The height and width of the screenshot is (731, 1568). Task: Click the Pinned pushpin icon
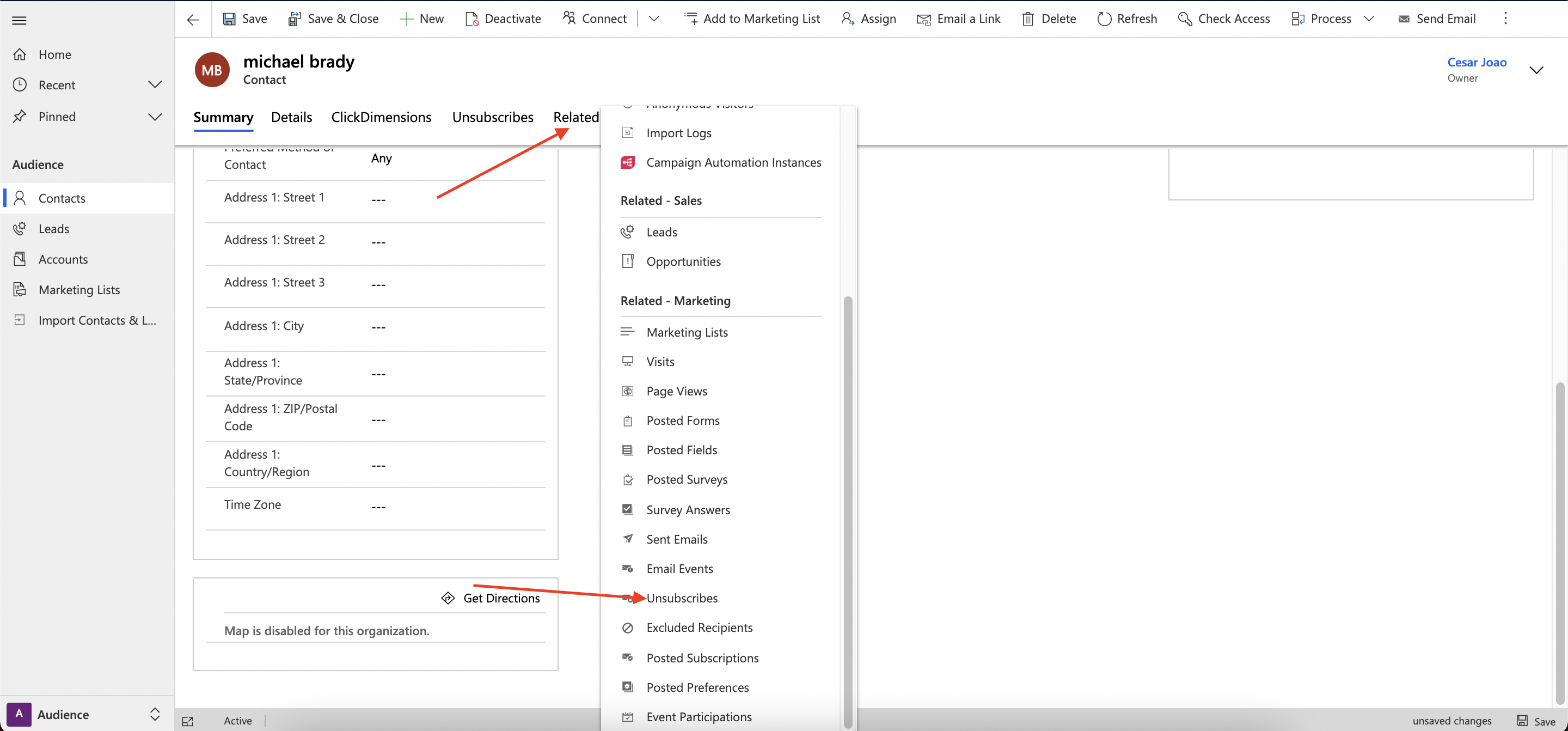[20, 115]
